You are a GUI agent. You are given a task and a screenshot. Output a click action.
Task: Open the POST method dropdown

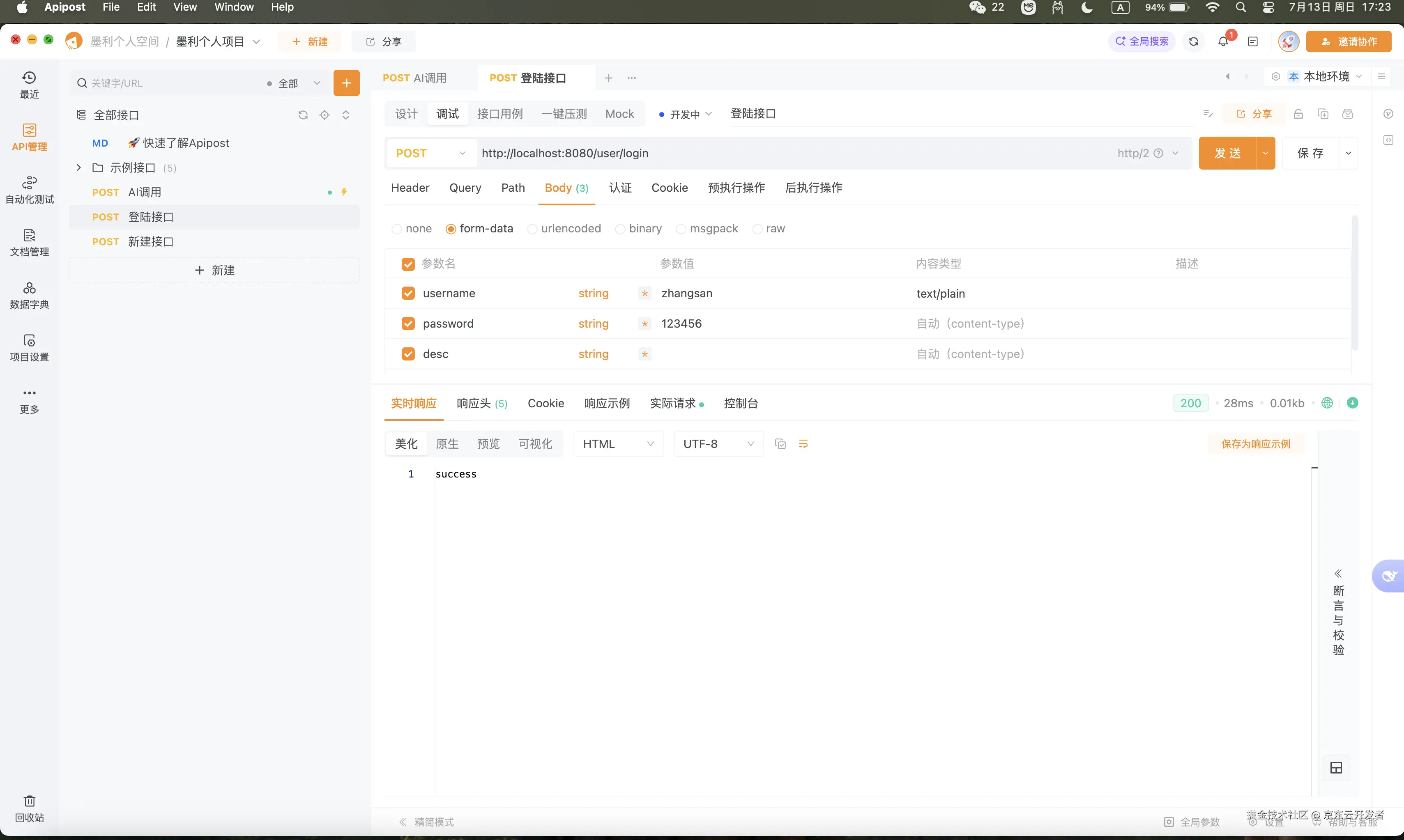click(x=430, y=154)
